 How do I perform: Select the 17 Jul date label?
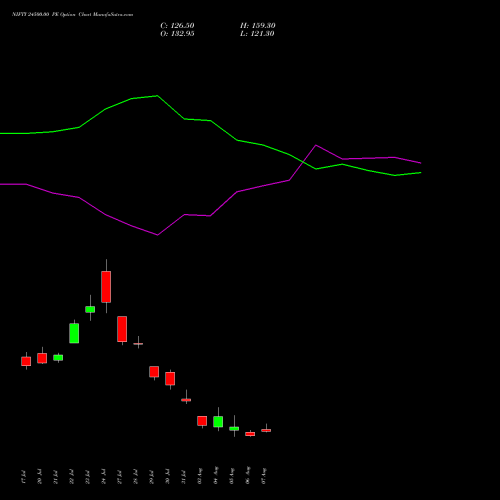[24, 477]
